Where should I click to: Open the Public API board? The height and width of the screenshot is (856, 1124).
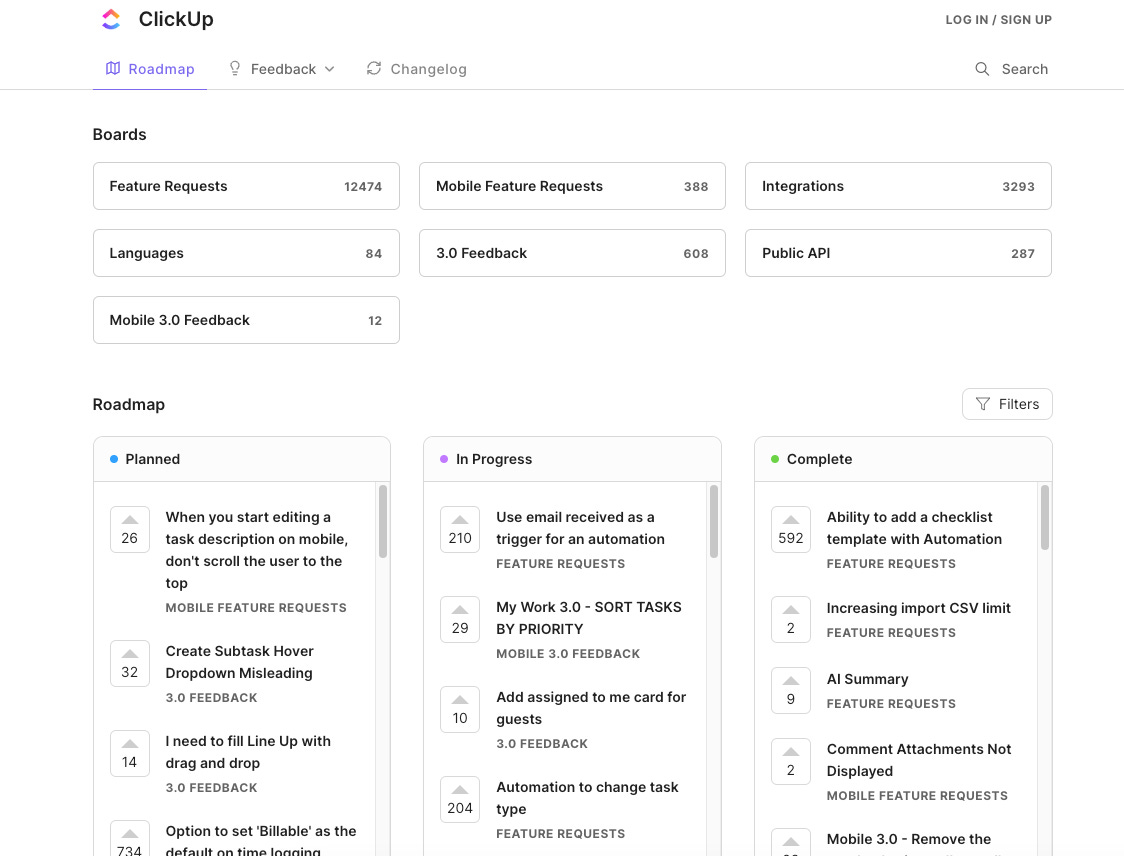(898, 253)
